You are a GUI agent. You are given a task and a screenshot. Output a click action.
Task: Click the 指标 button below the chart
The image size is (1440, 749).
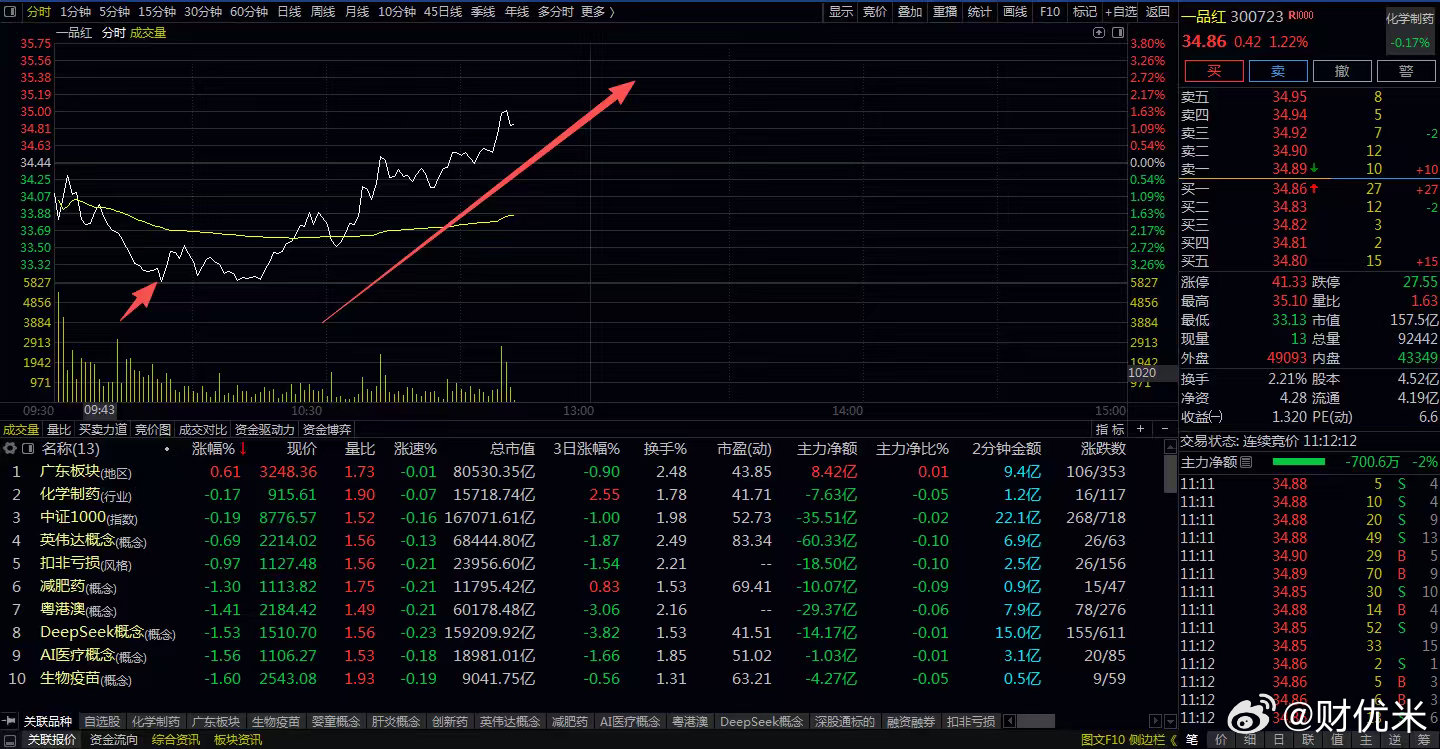click(1110, 429)
